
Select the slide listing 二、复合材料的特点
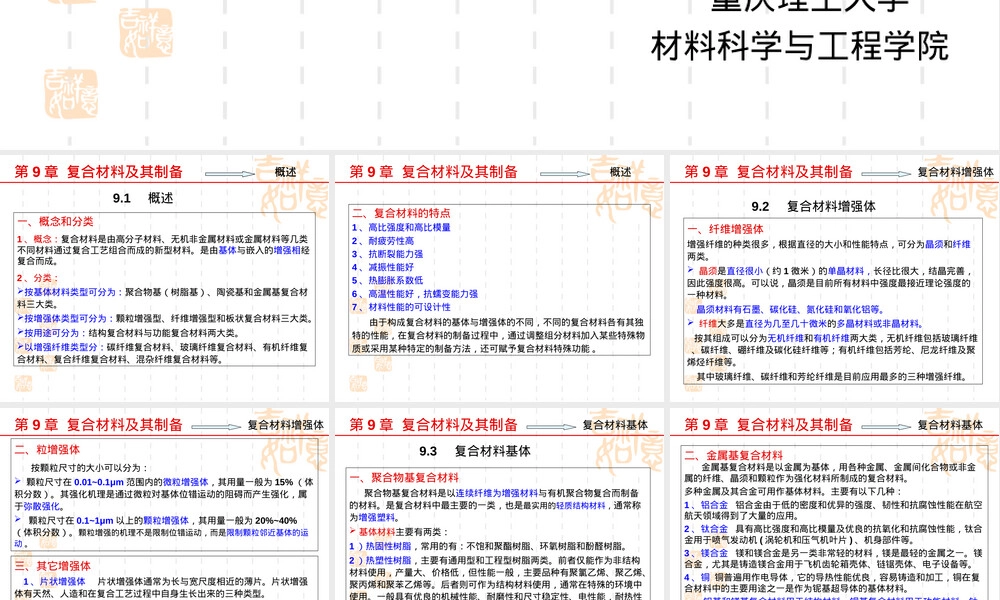[499, 278]
